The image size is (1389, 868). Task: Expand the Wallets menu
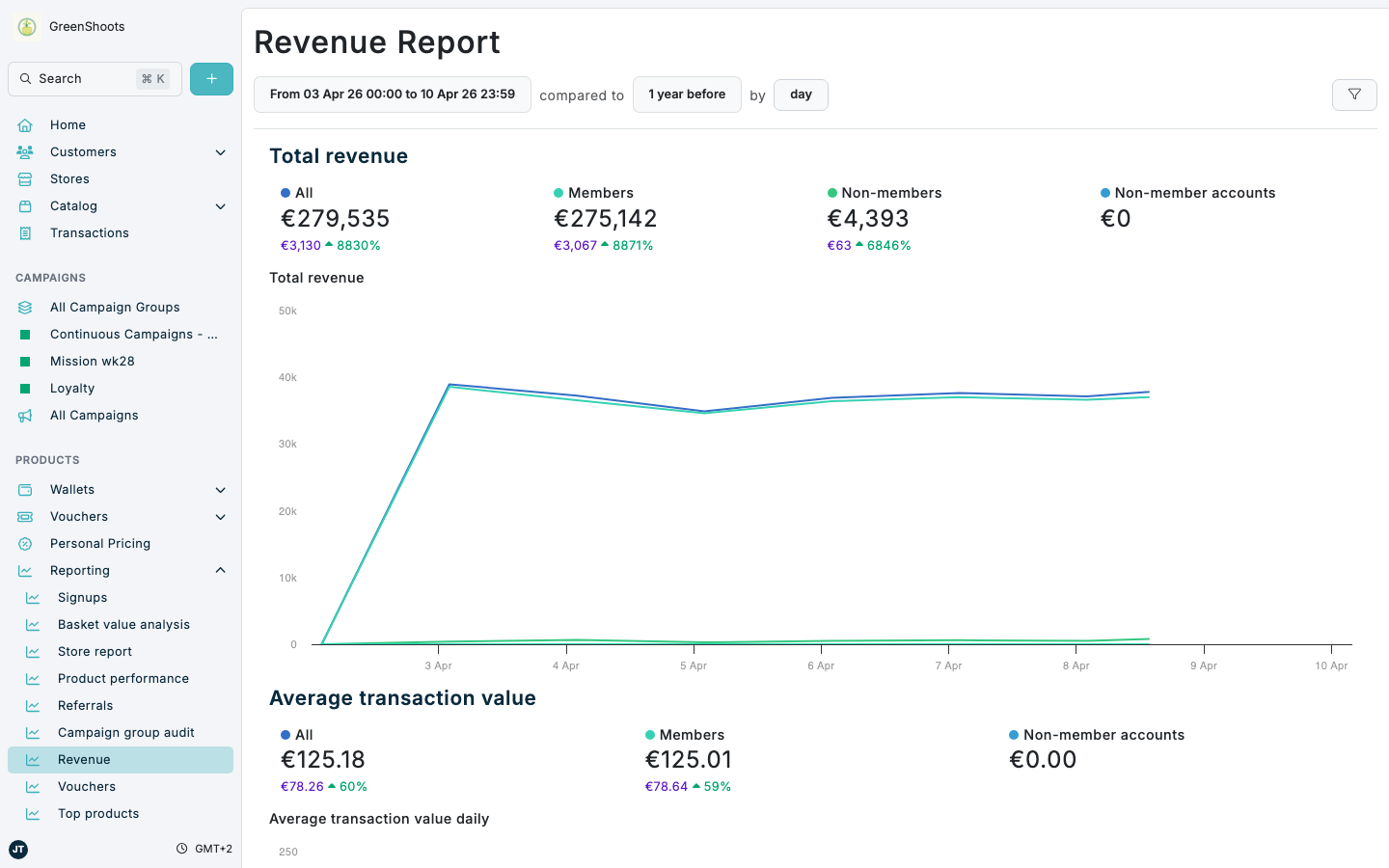(72, 489)
